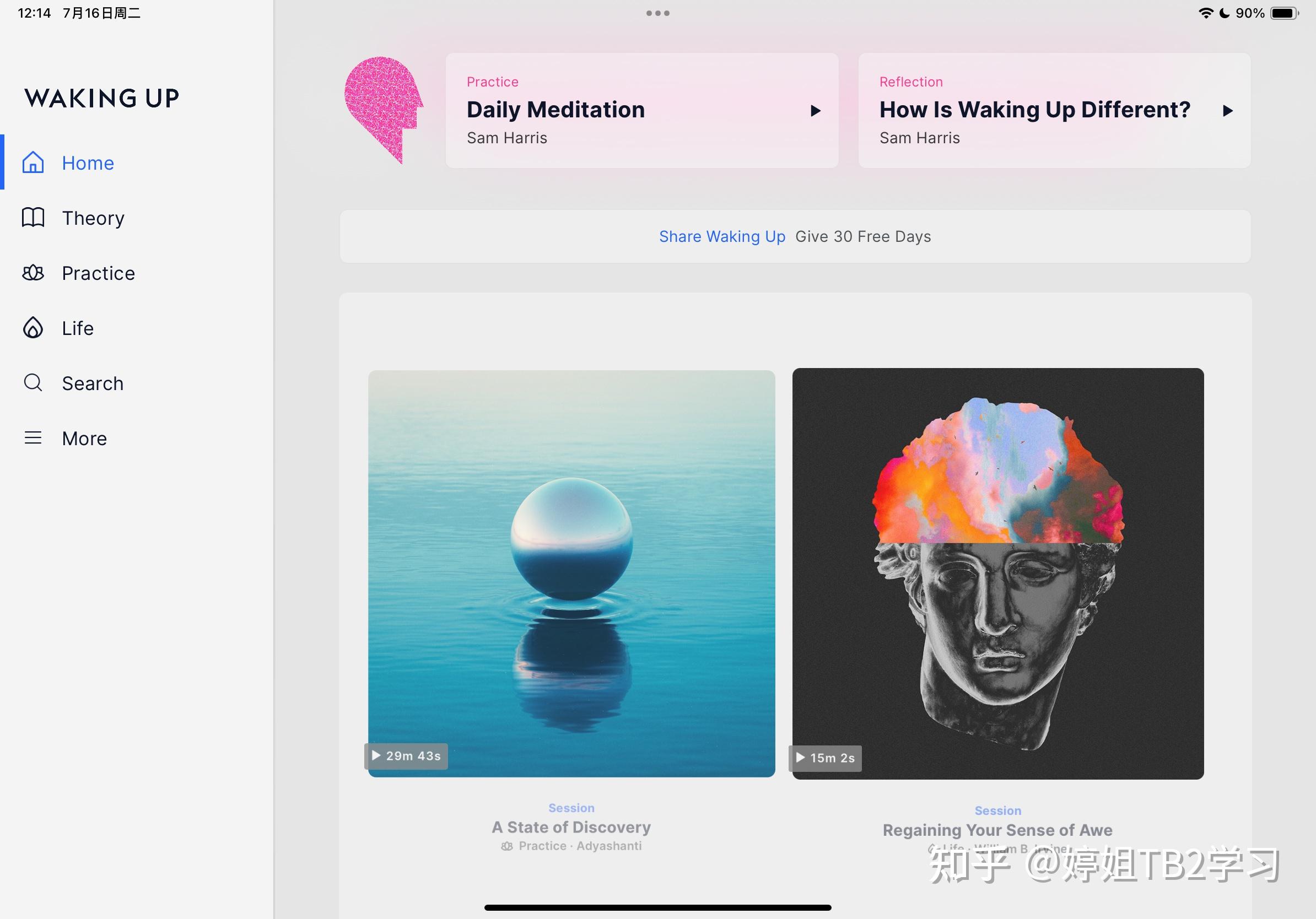Tap the 15m 2s play badge
Screen dimensions: 1316x919
[x=826, y=758]
